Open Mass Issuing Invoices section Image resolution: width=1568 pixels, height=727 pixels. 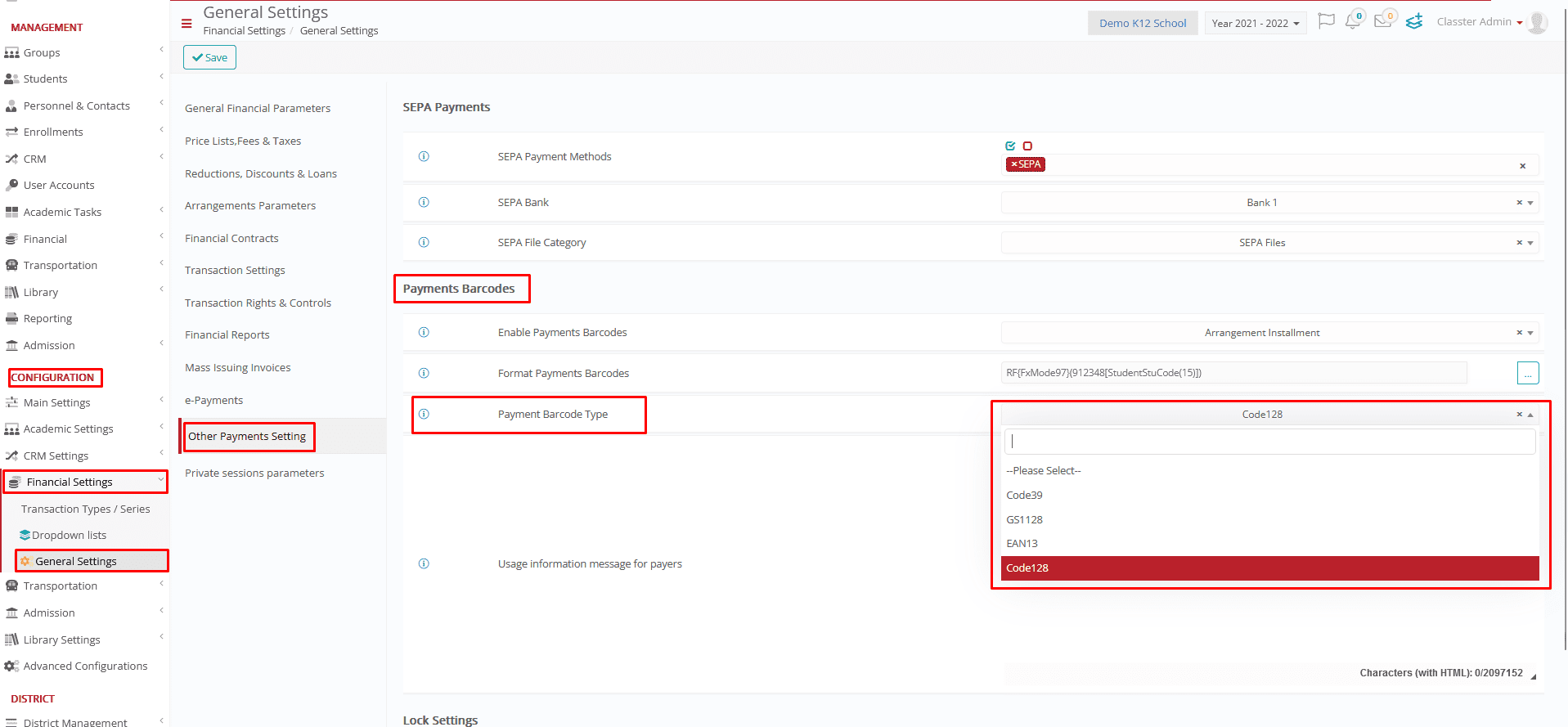click(237, 367)
